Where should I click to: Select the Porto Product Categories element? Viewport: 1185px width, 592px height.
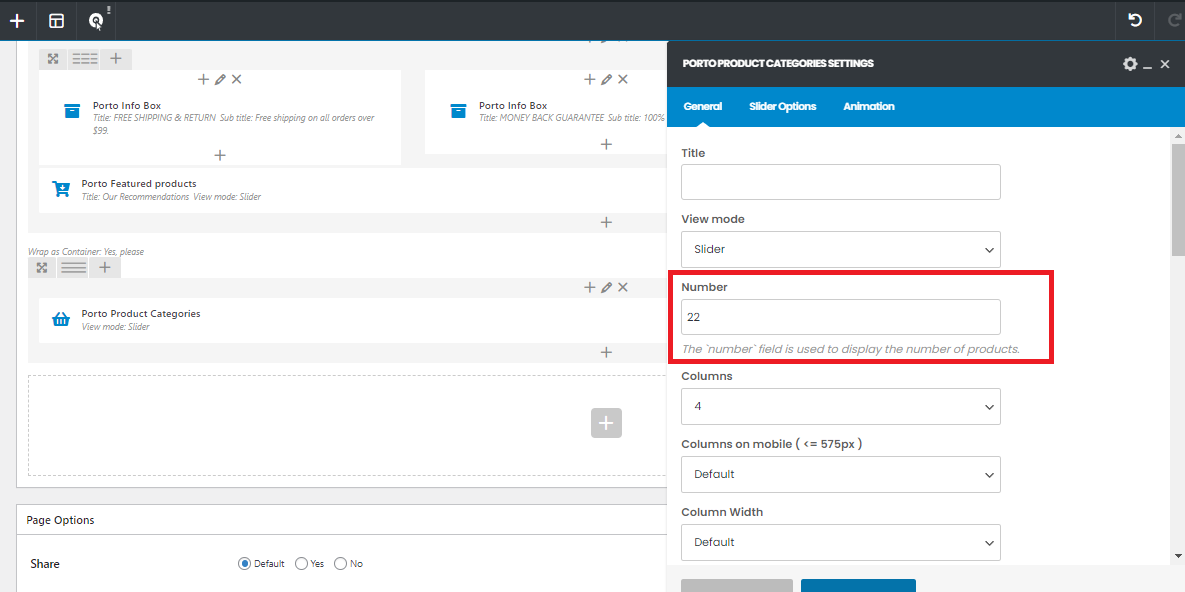[353, 320]
